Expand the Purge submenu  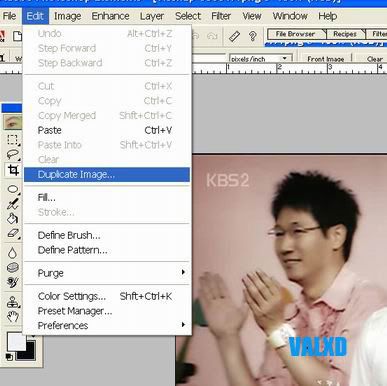[107, 273]
